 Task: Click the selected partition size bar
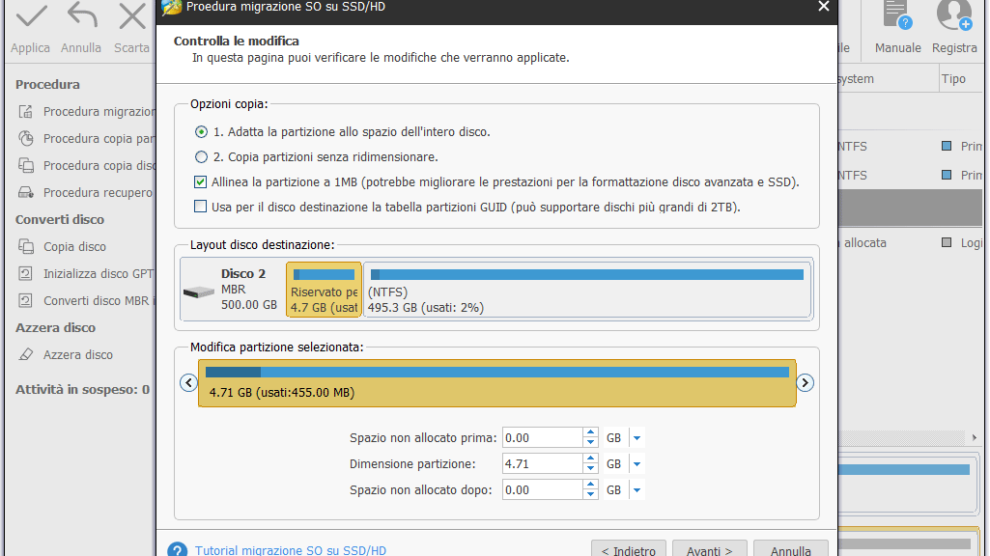[x=497, y=383]
